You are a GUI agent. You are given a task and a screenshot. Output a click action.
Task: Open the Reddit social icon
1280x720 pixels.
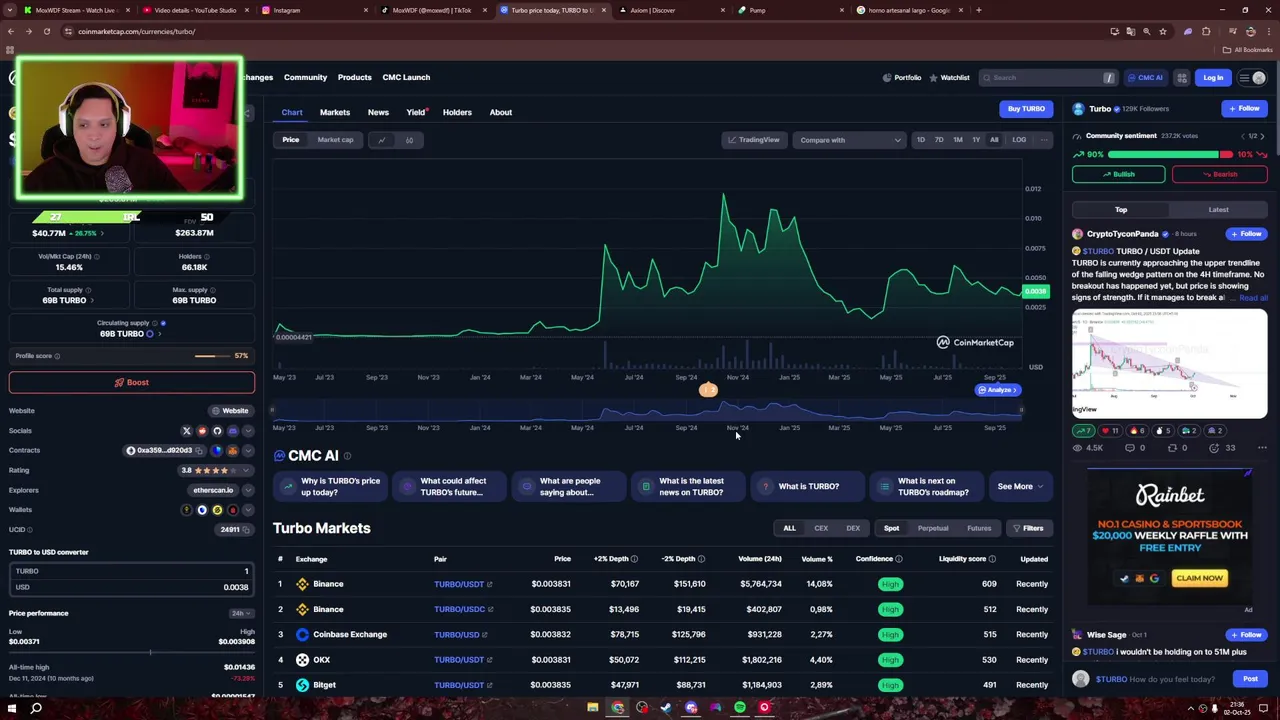(x=202, y=431)
